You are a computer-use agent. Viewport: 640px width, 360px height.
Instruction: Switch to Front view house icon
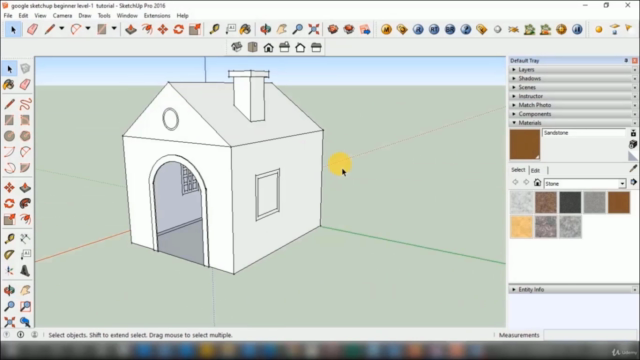(x=268, y=47)
